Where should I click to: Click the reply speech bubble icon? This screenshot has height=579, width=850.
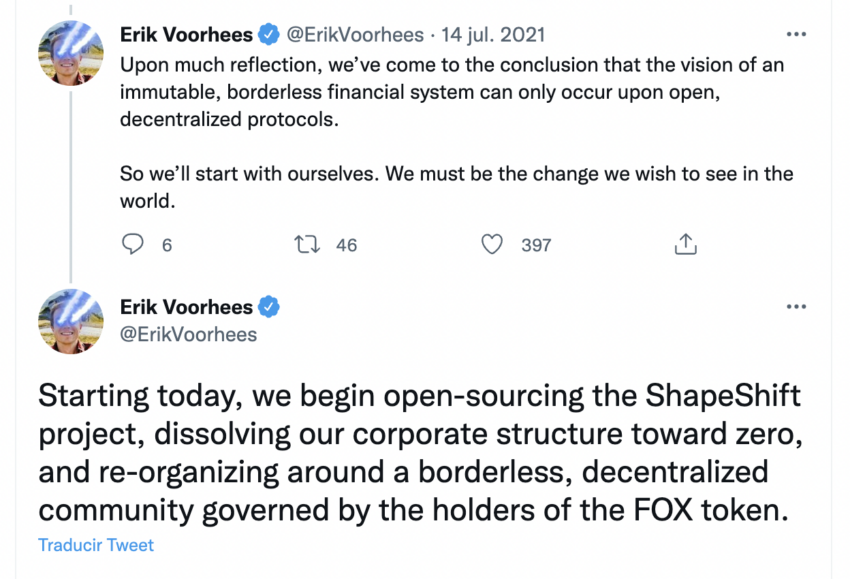[x=133, y=244]
